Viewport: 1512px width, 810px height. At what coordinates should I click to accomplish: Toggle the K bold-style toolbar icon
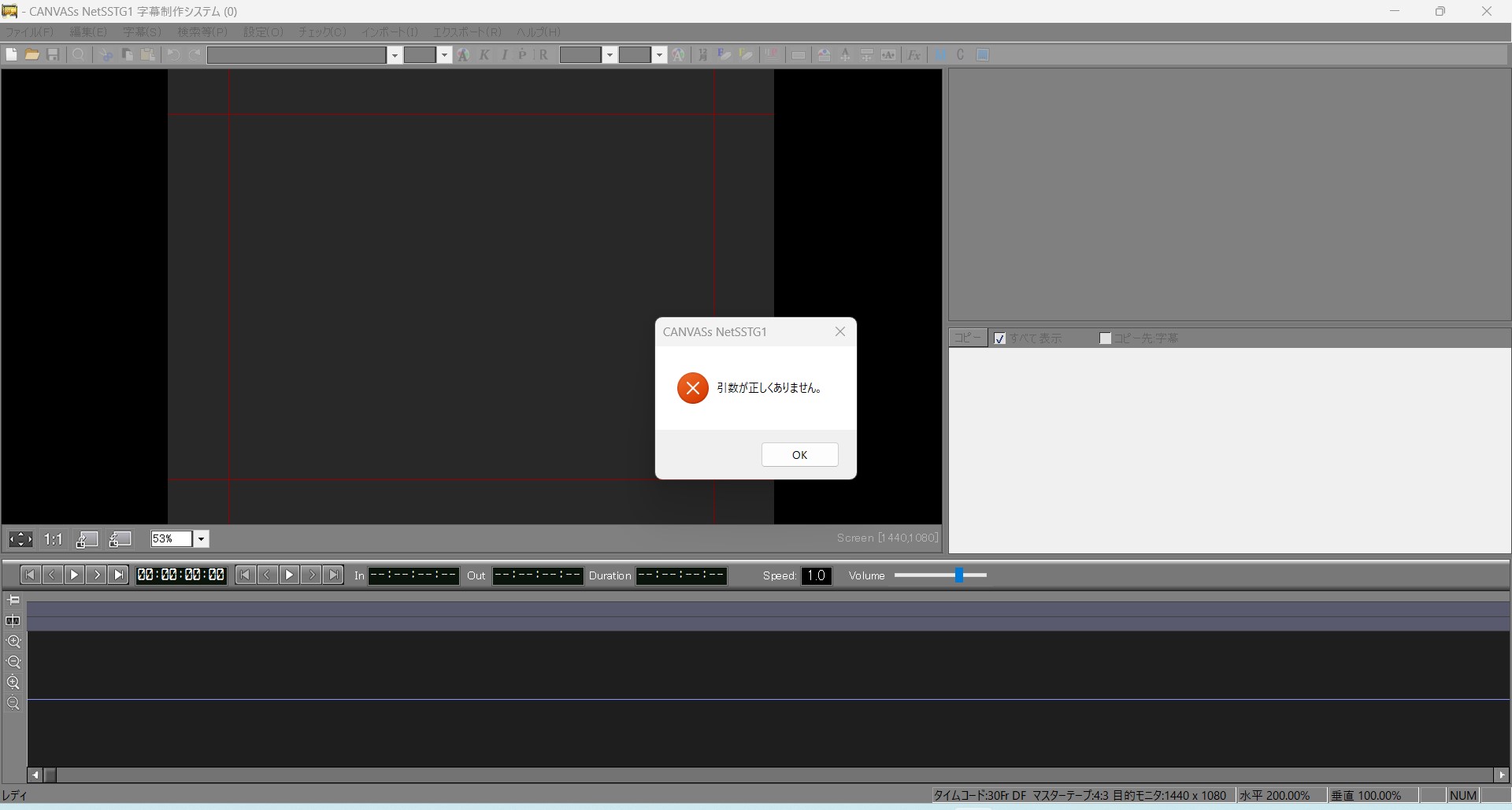pos(484,54)
